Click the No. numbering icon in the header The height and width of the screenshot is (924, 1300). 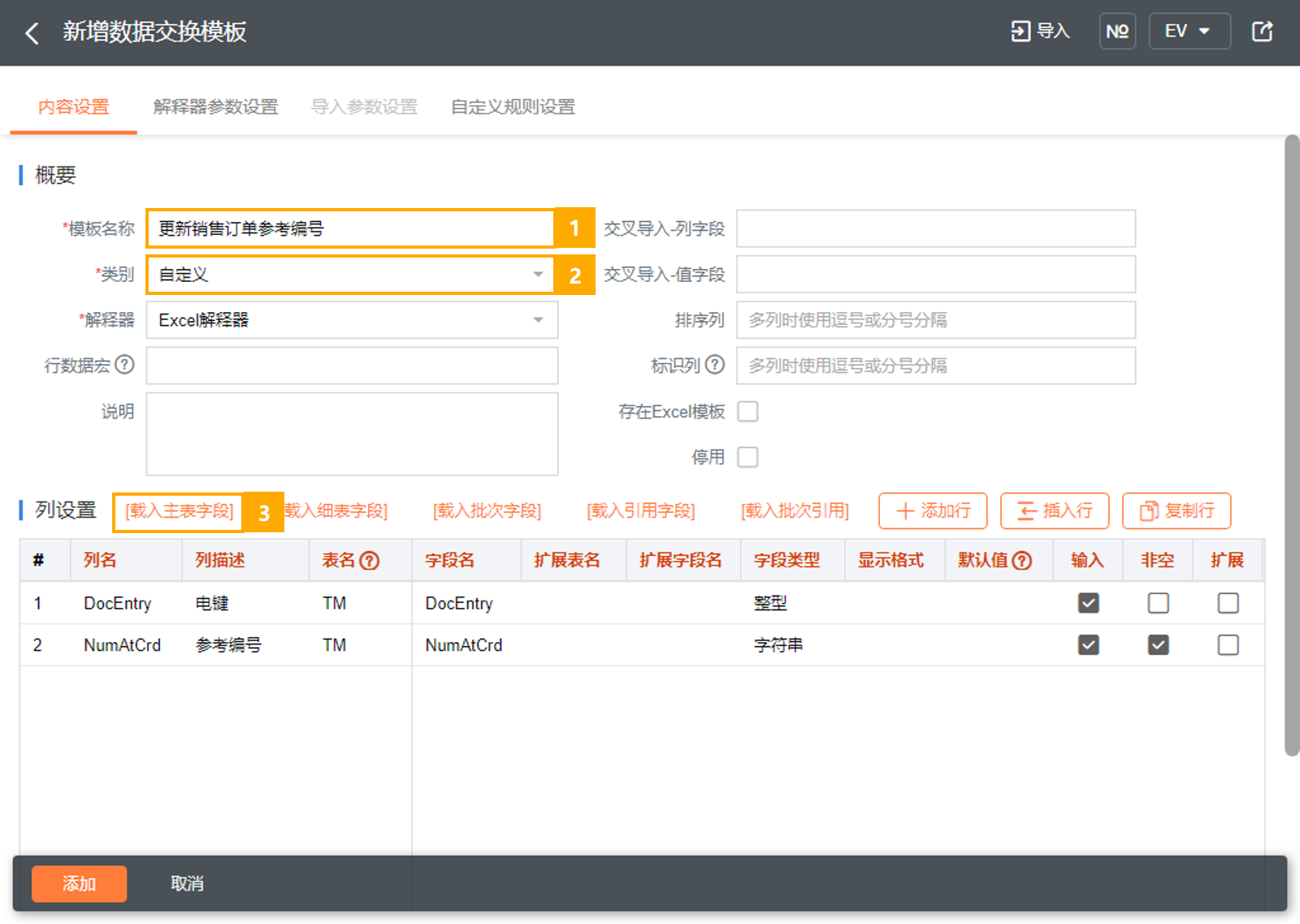click(x=1117, y=31)
